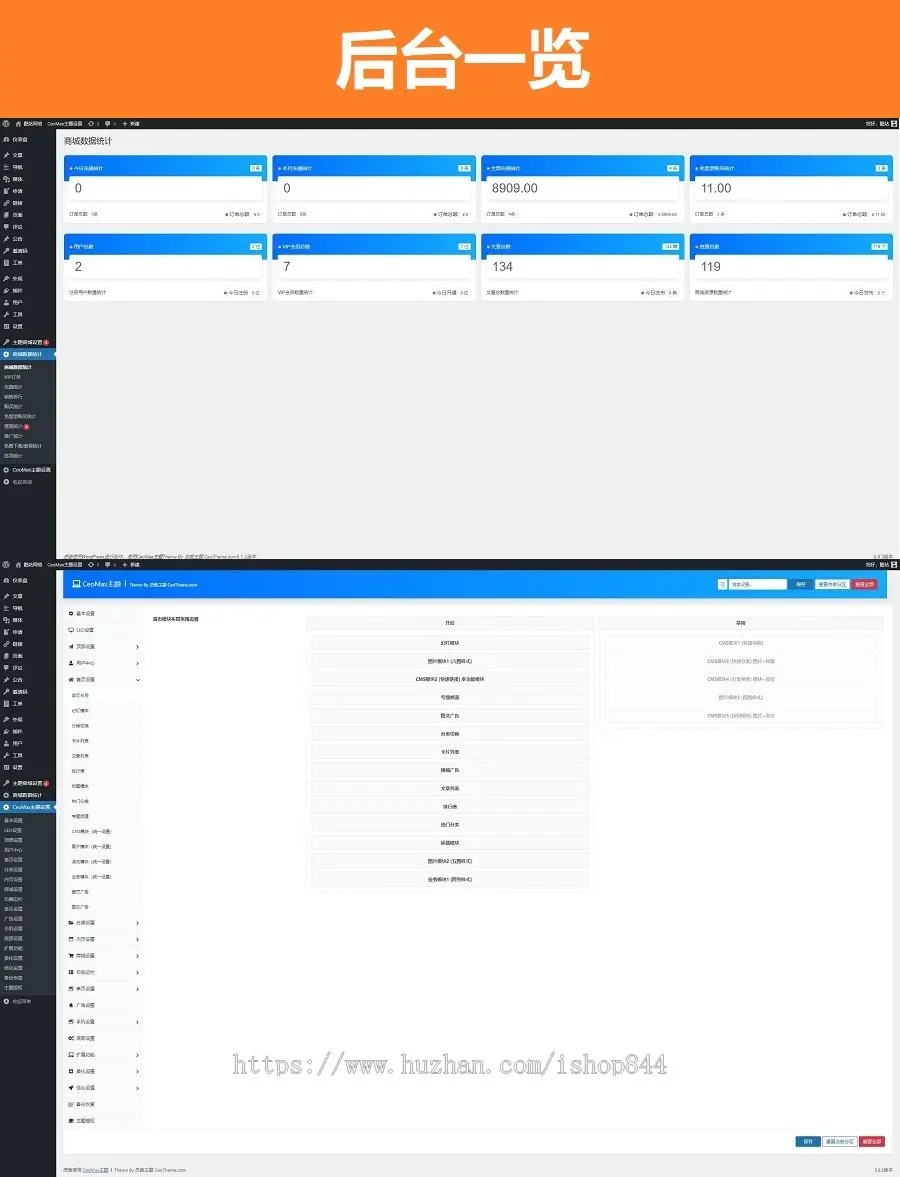Expand 内页设置 chevron
Screen dimensions: 900x1177
tap(137, 939)
